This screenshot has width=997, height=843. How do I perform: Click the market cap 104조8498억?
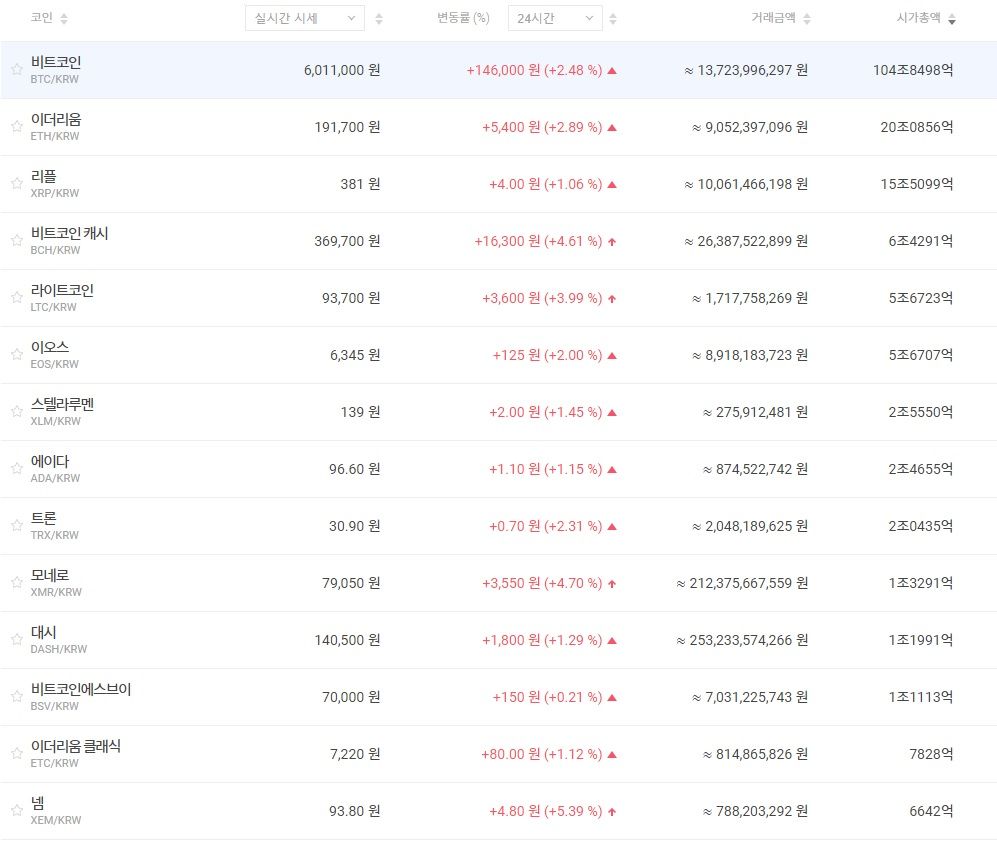[x=912, y=70]
